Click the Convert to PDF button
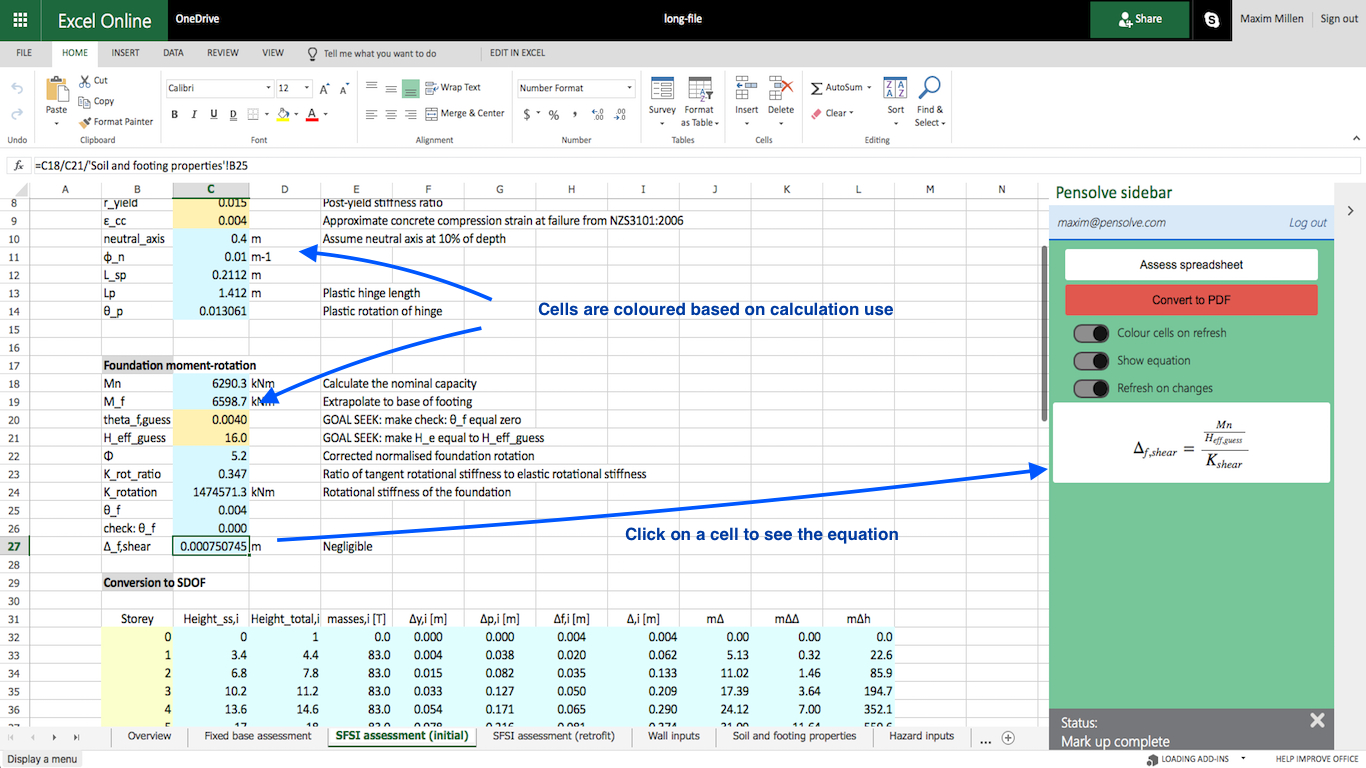 (x=1191, y=299)
